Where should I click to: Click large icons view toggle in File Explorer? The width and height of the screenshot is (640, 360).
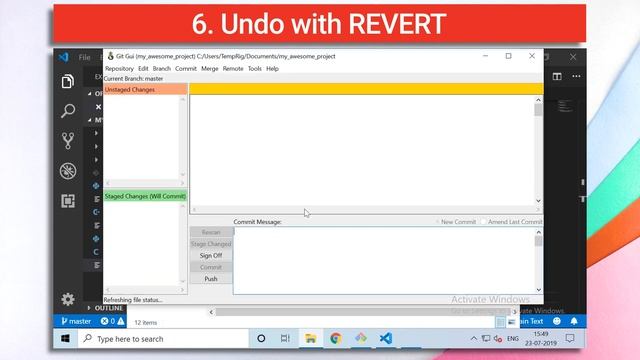(x=511, y=322)
